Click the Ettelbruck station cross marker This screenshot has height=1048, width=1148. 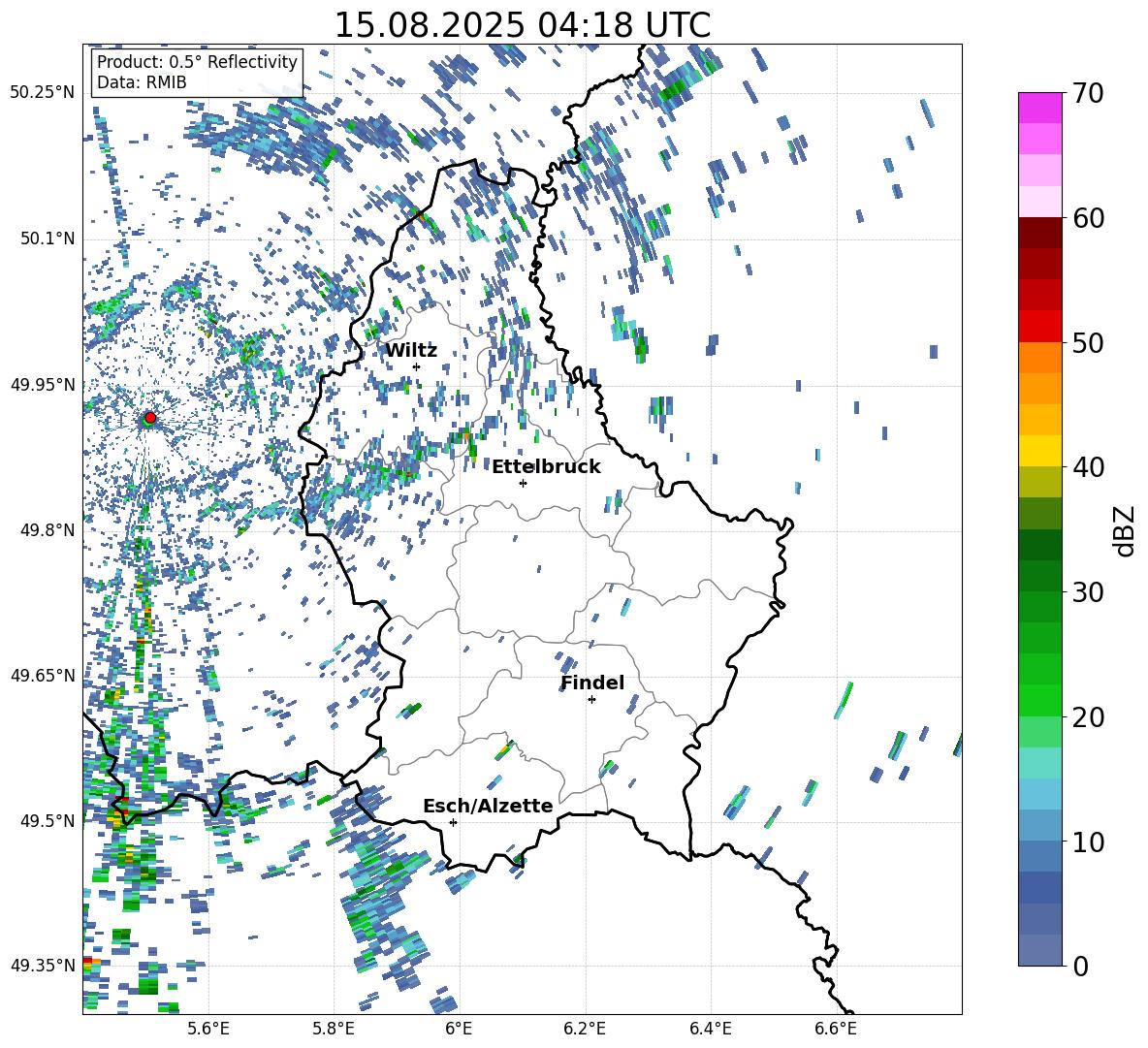click(523, 483)
